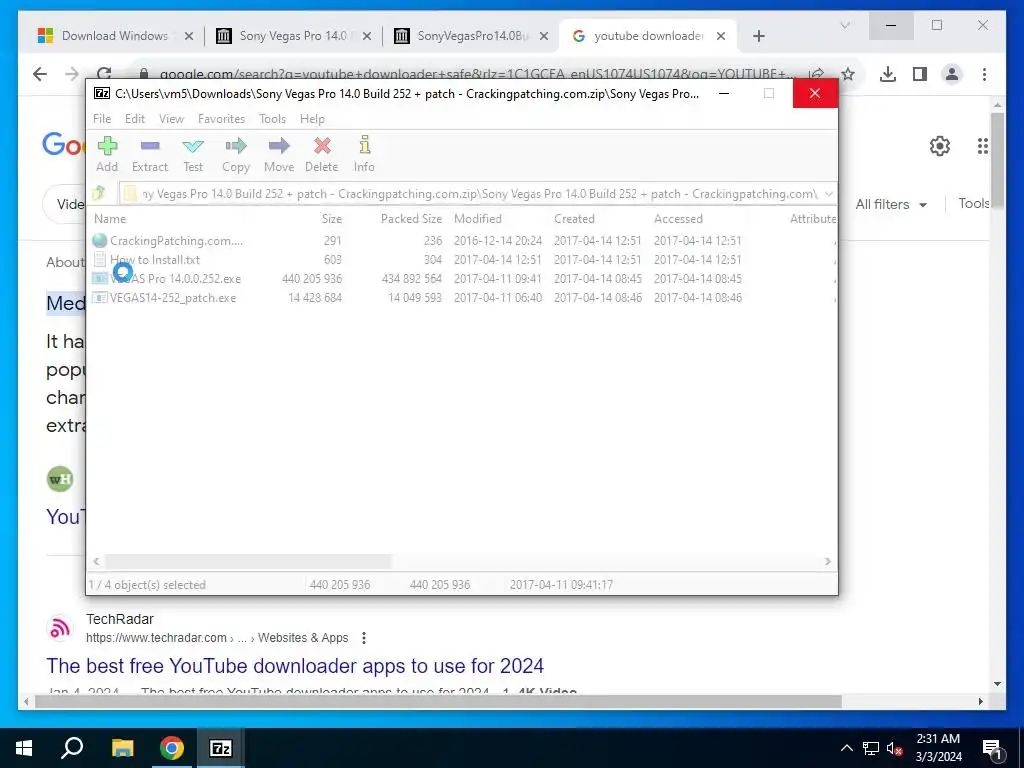
Task: Bookmark this page with the star icon
Action: (x=848, y=74)
